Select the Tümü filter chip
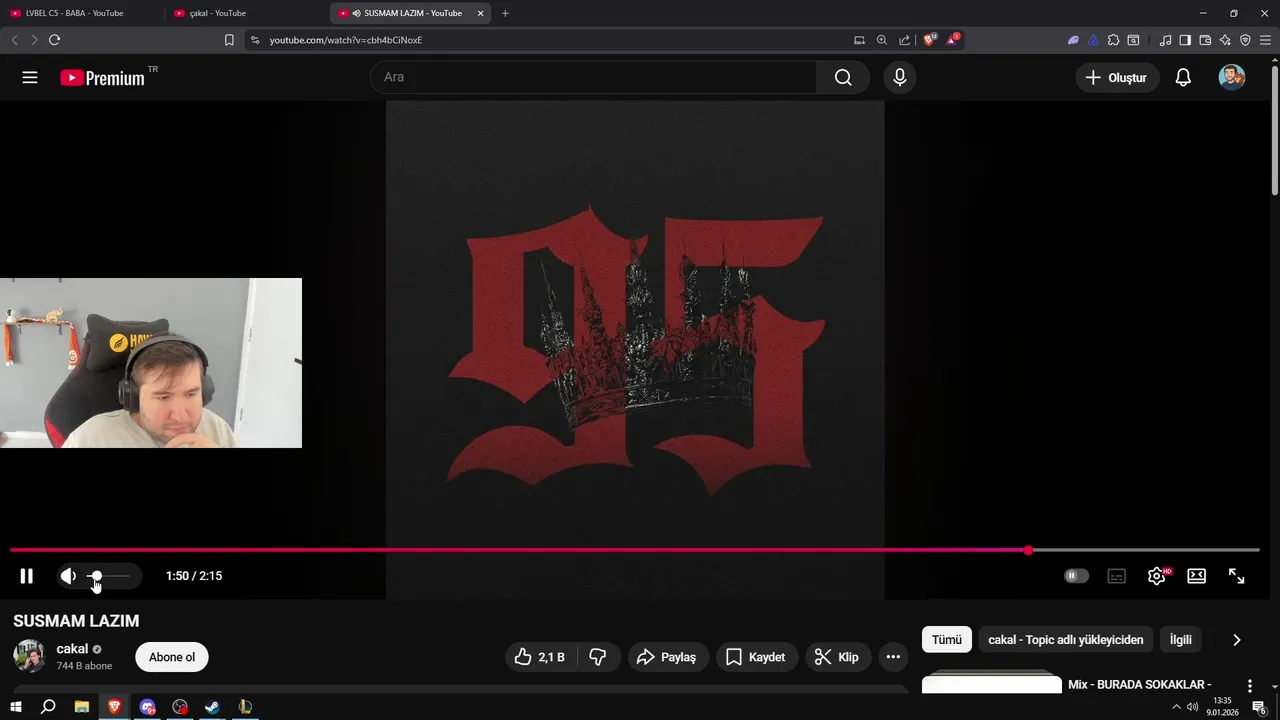1280x720 pixels. (x=947, y=640)
